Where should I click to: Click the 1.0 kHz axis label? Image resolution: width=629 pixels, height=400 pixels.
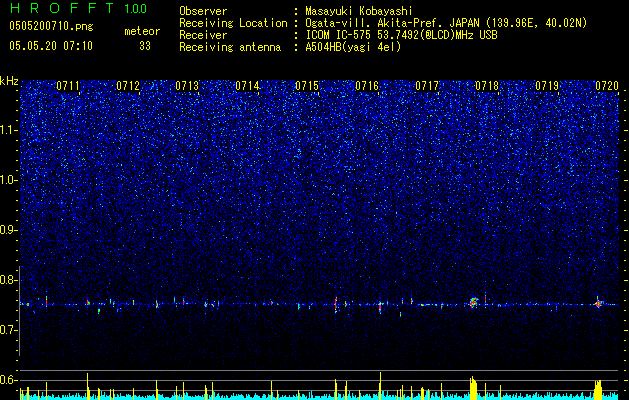tap(8, 180)
